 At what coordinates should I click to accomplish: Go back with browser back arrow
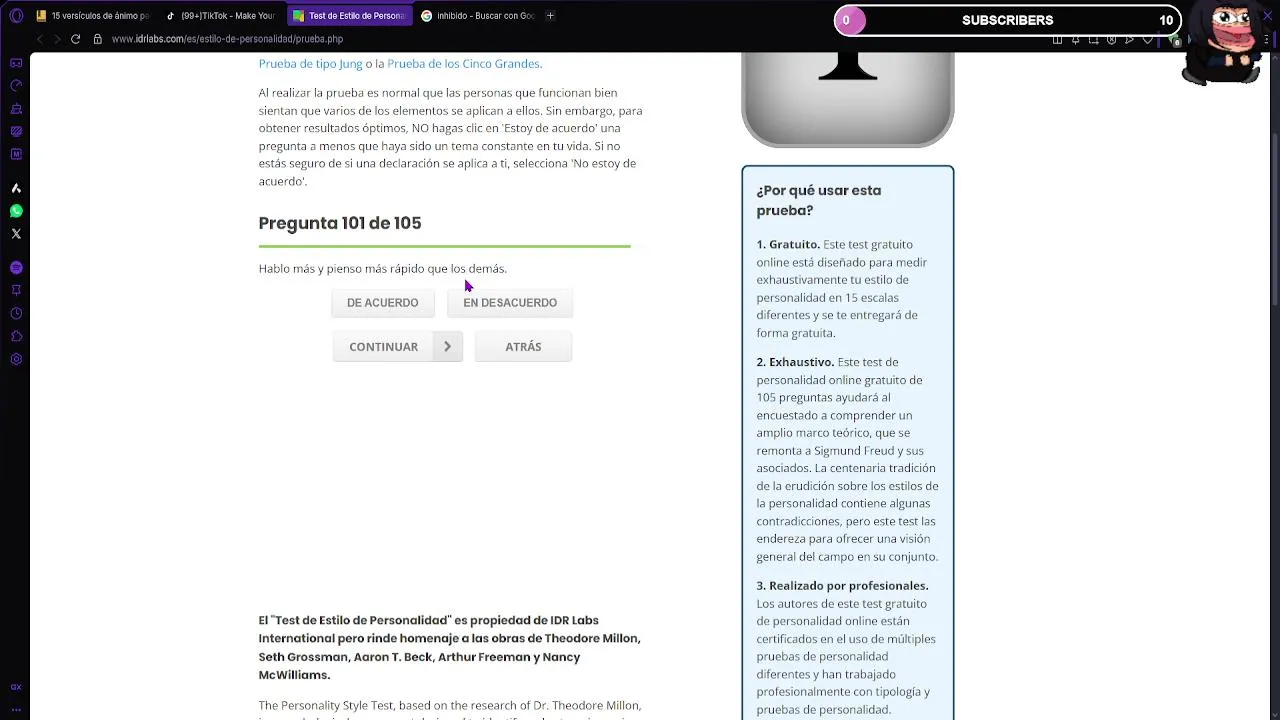coord(40,39)
